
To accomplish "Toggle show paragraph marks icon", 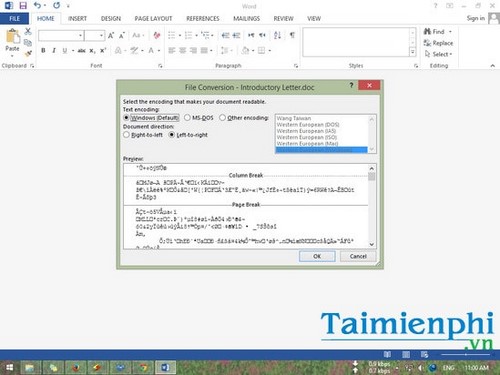I will coord(292,35).
